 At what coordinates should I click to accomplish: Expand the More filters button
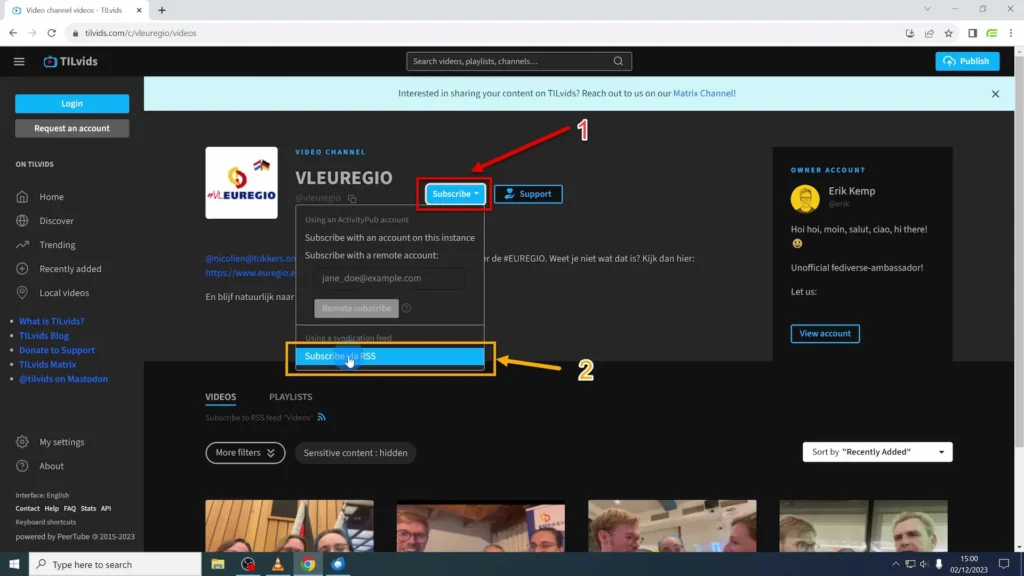pyautogui.click(x=245, y=453)
